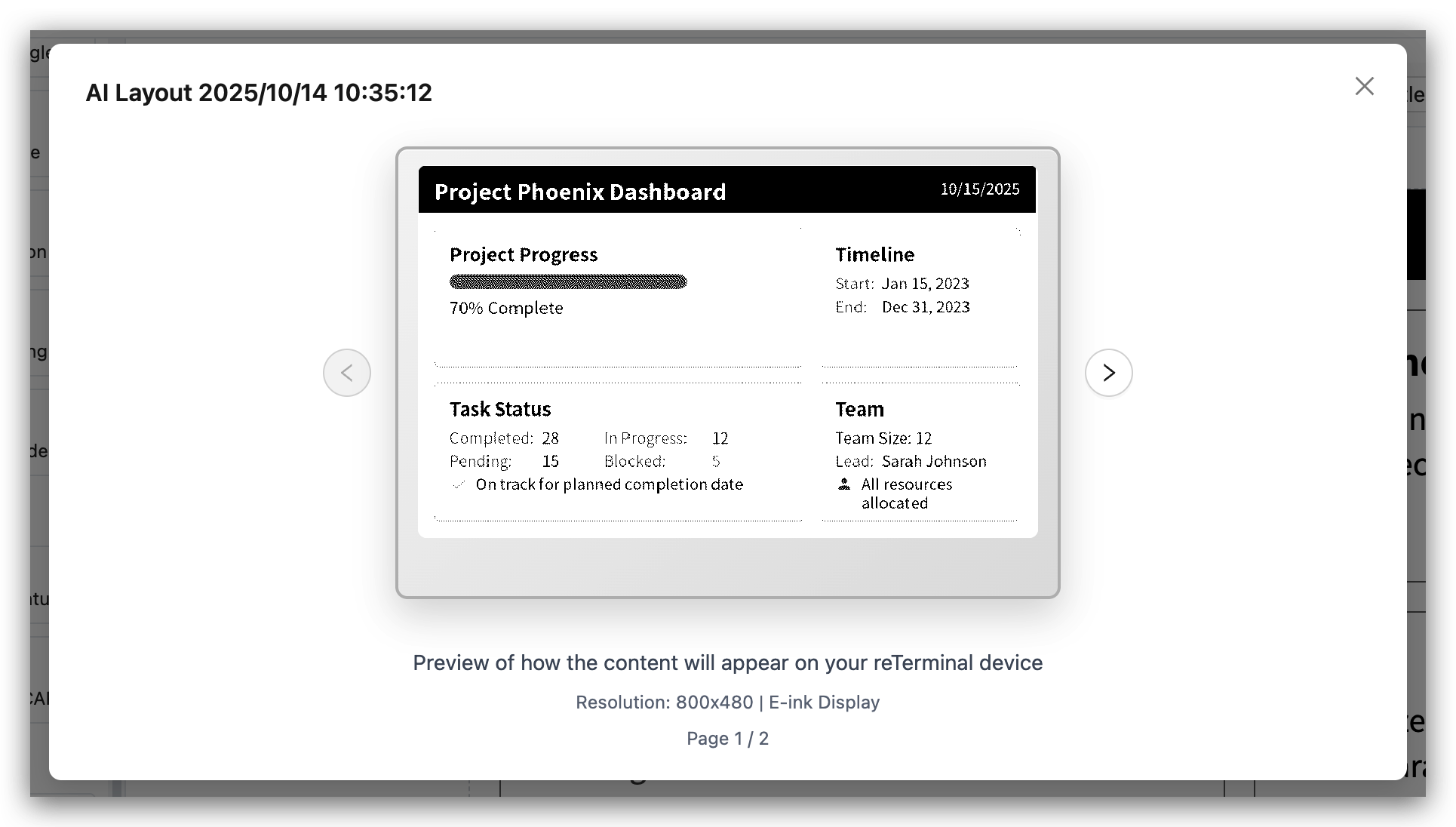1456x827 pixels.
Task: Click the AI Layout dialog title
Action: tap(259, 93)
